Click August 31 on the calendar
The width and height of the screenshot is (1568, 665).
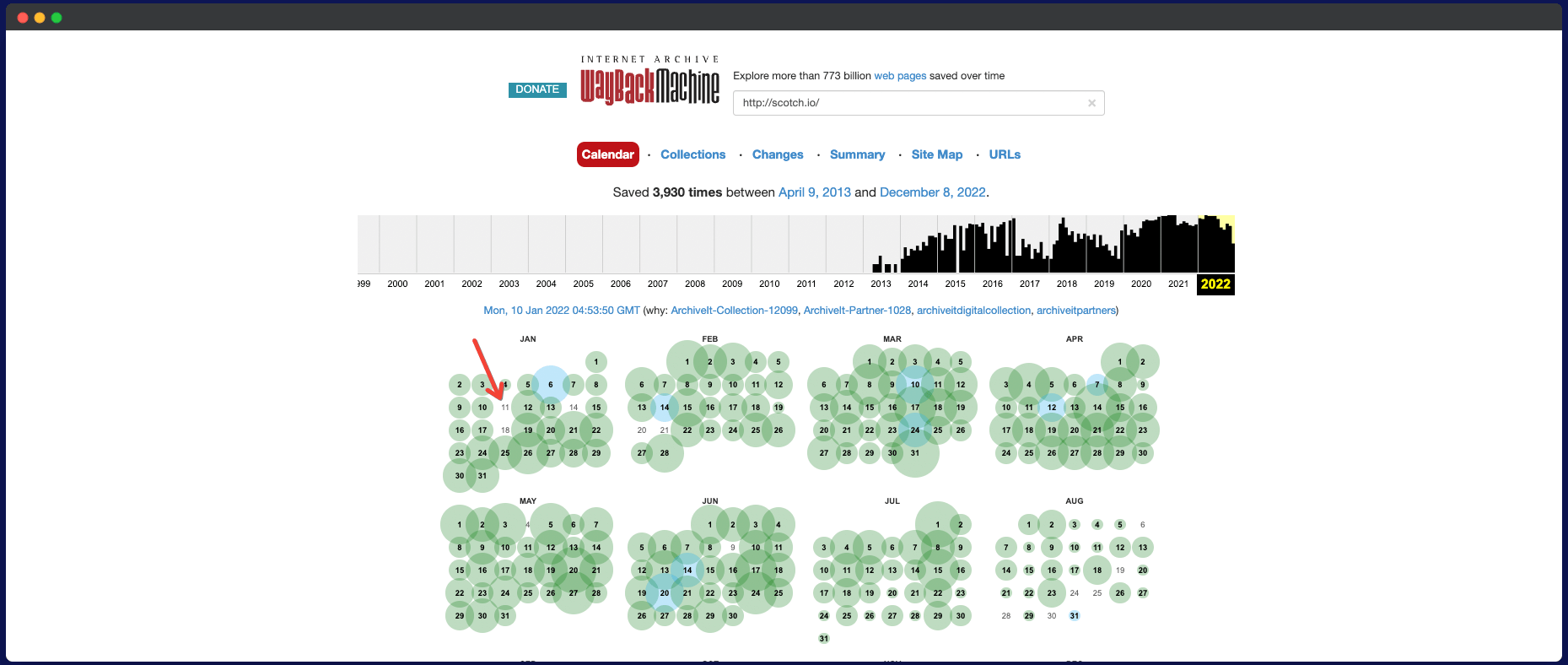click(x=1075, y=616)
